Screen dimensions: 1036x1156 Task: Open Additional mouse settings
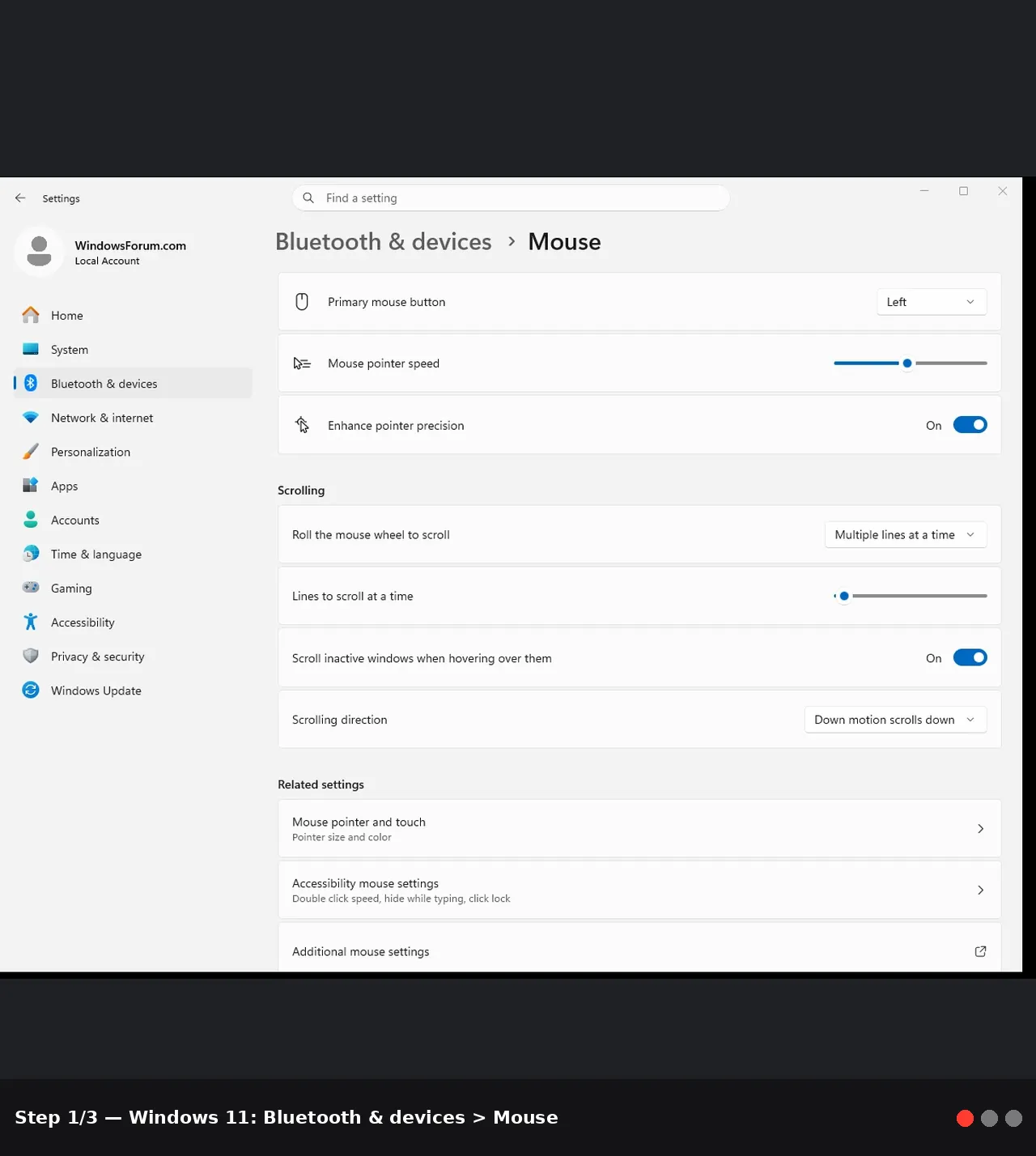[639, 949]
